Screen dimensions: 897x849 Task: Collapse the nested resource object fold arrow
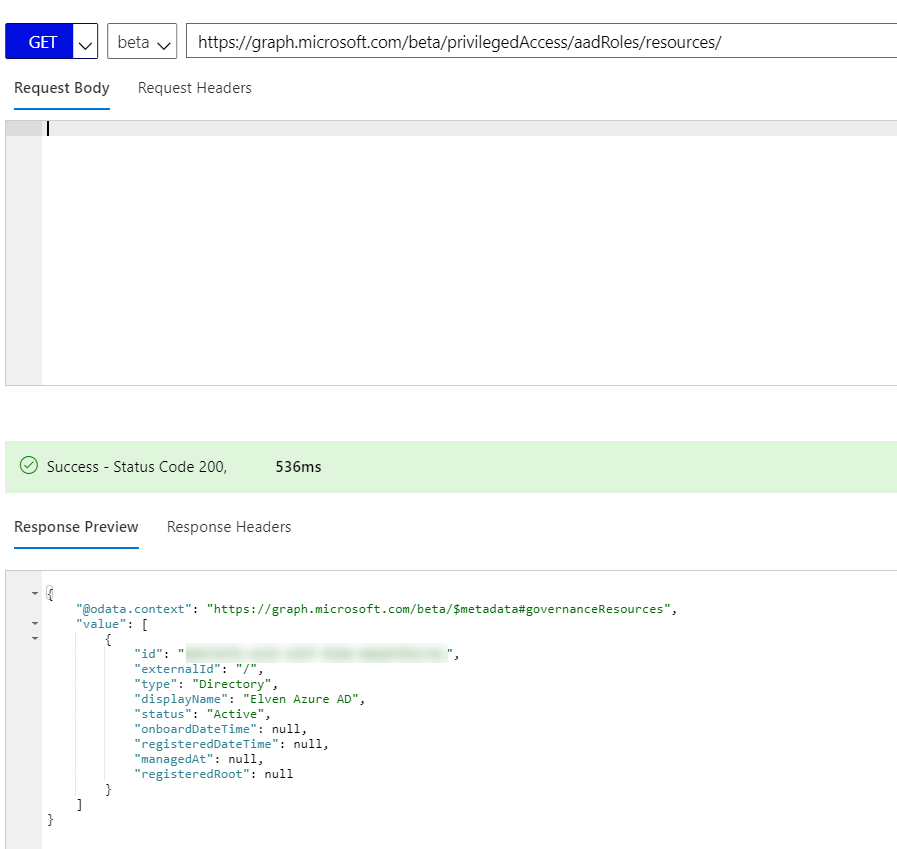[x=36, y=638]
